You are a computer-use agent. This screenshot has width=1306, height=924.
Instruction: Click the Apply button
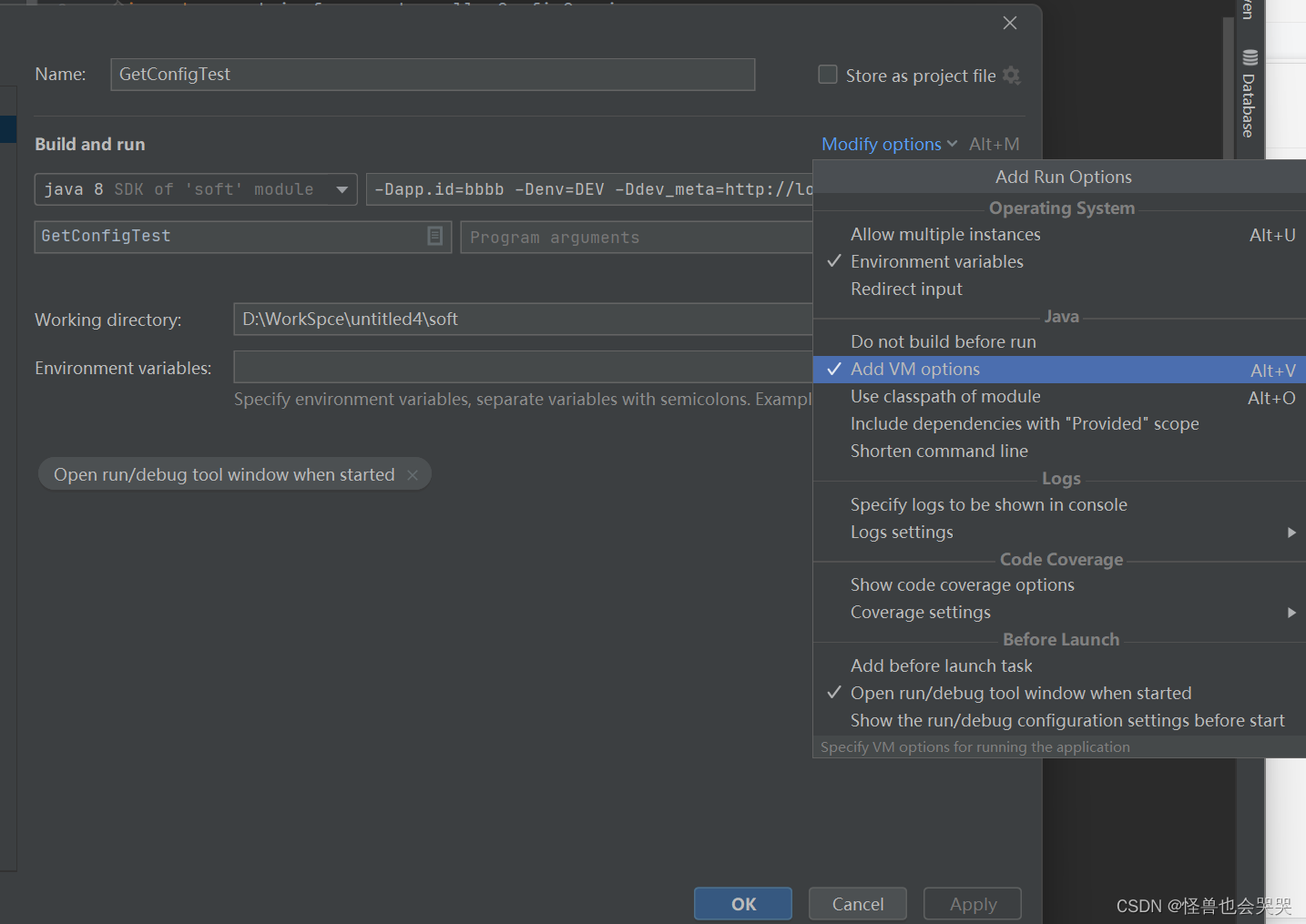(972, 903)
